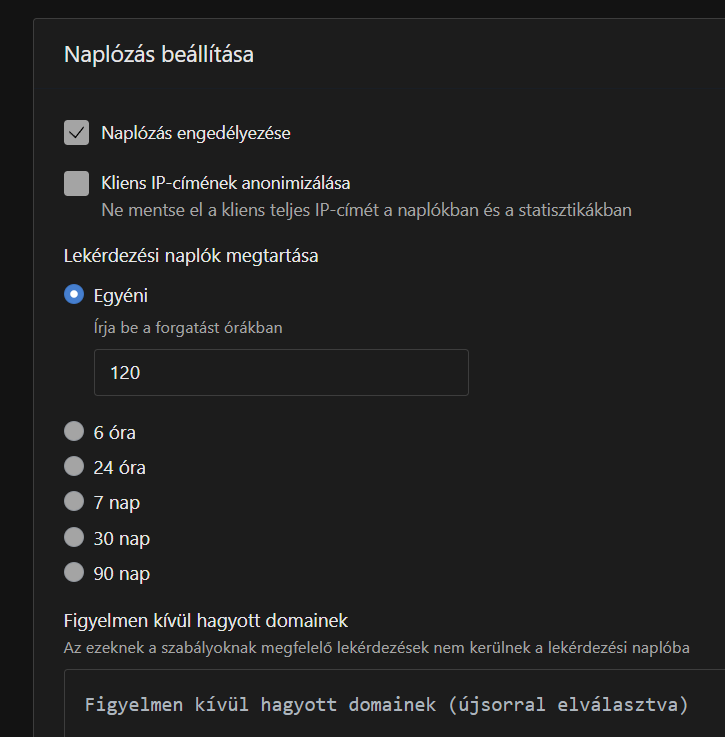The width and height of the screenshot is (725, 737).
Task: Click the Figyelmen kívül hagyott domainek heading
Action: pos(206,622)
